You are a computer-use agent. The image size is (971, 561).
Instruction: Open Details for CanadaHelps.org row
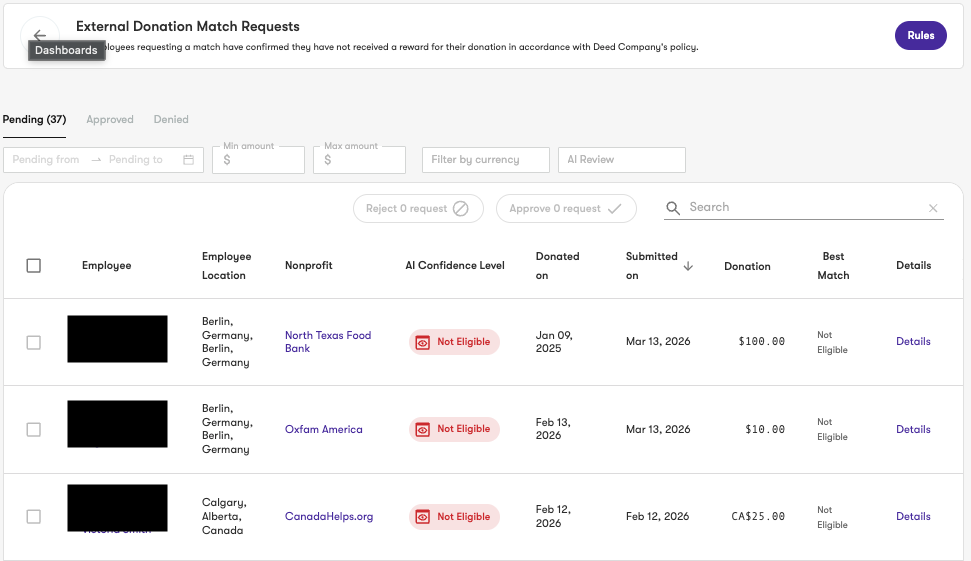point(913,516)
